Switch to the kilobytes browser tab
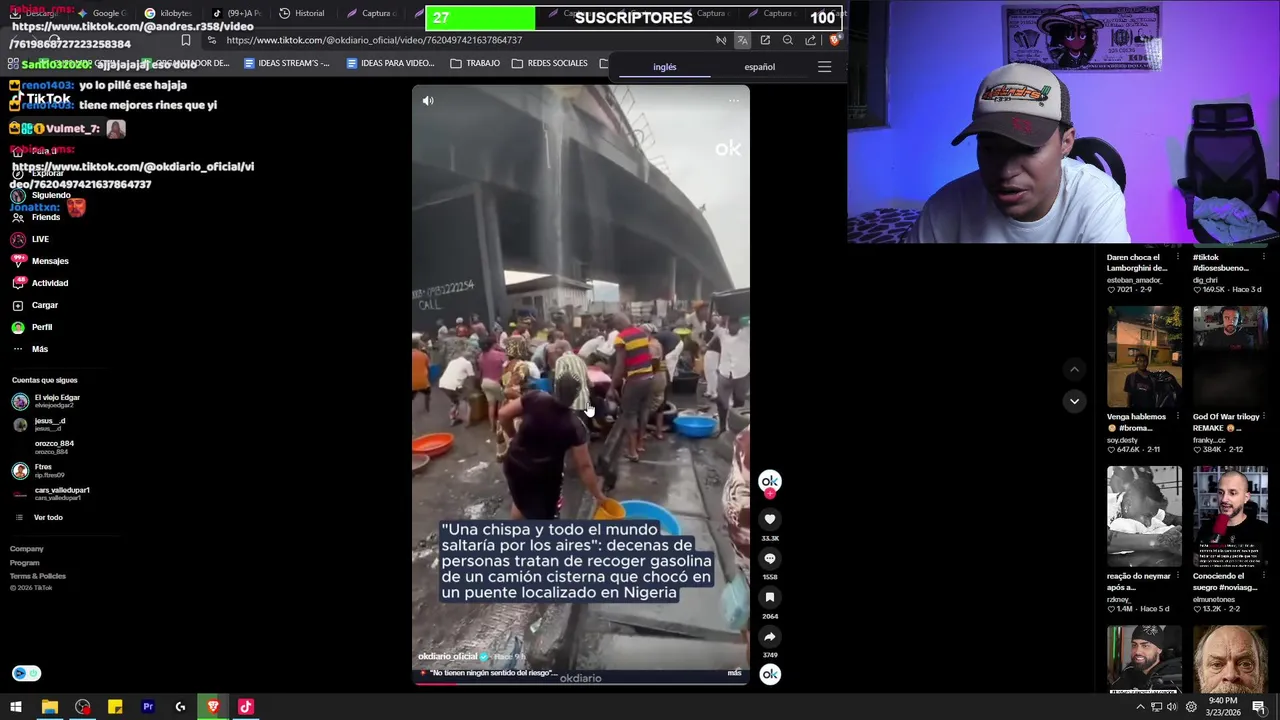The image size is (1280, 720). [x=168, y=13]
